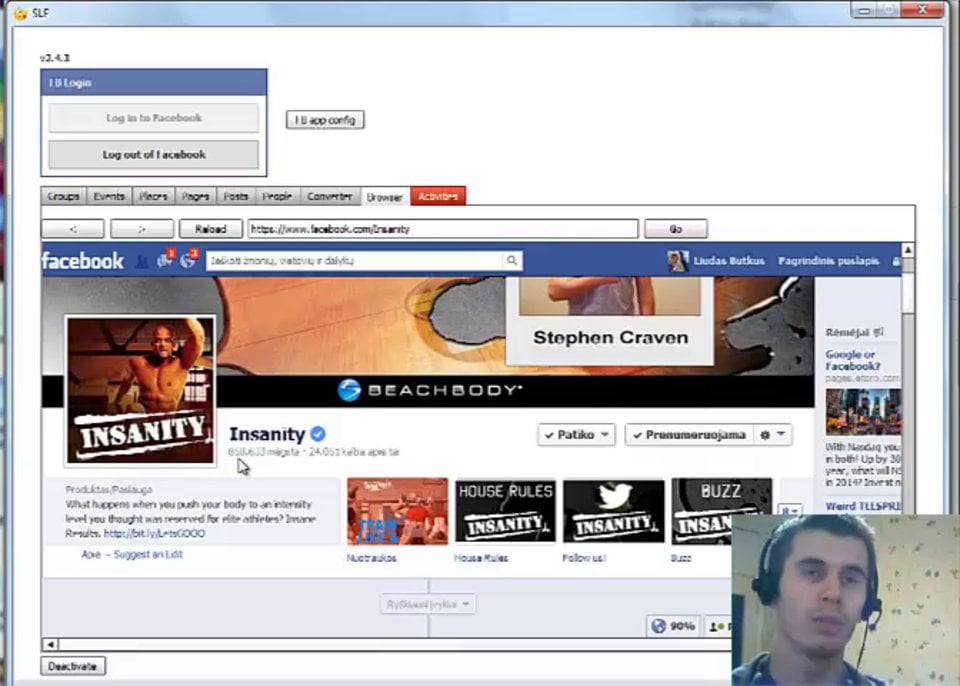Click the Stephen Craven cover photo card
The image size is (960, 686).
[x=610, y=321]
